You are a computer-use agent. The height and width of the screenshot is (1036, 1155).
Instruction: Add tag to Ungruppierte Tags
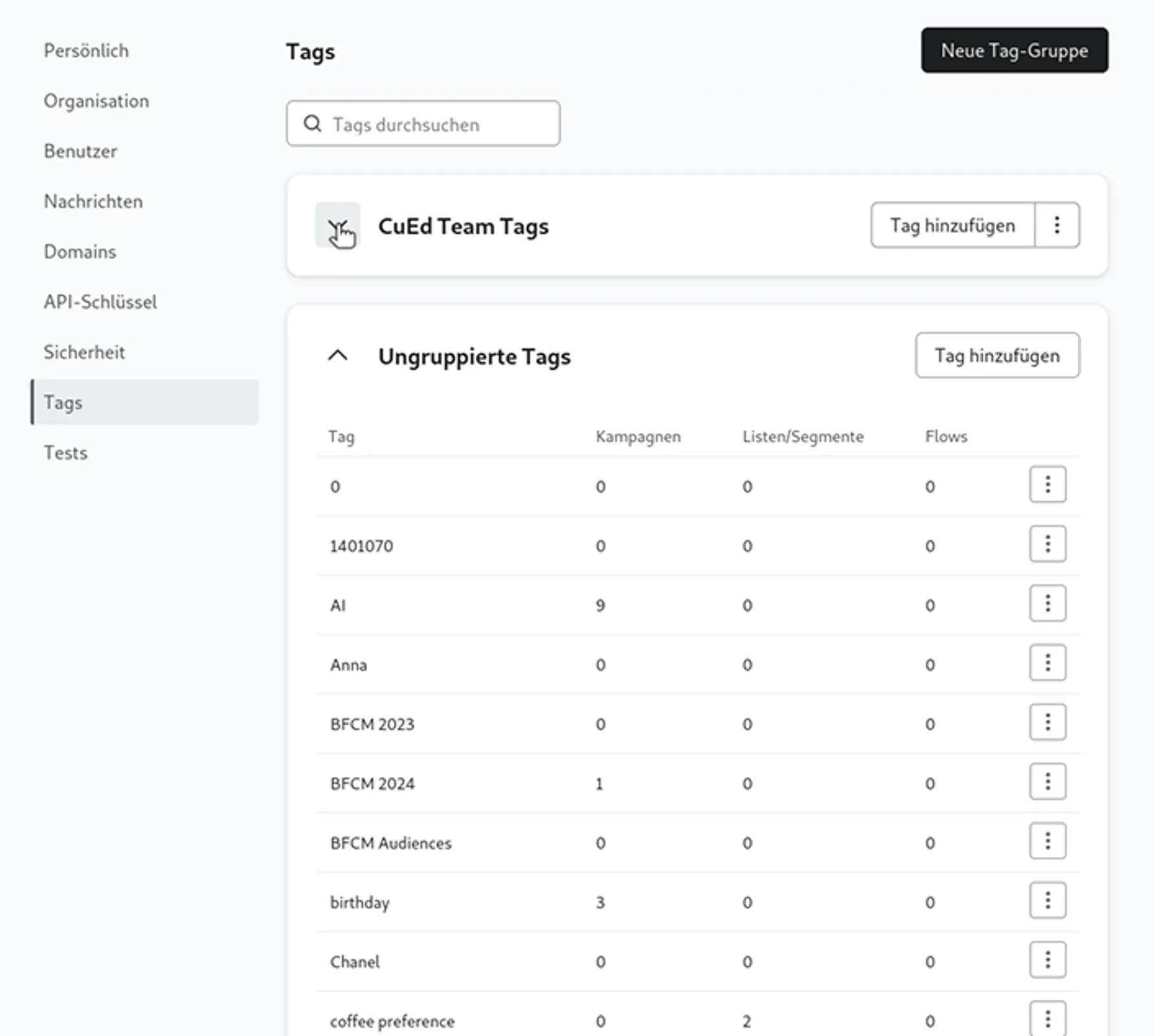pyautogui.click(x=996, y=355)
